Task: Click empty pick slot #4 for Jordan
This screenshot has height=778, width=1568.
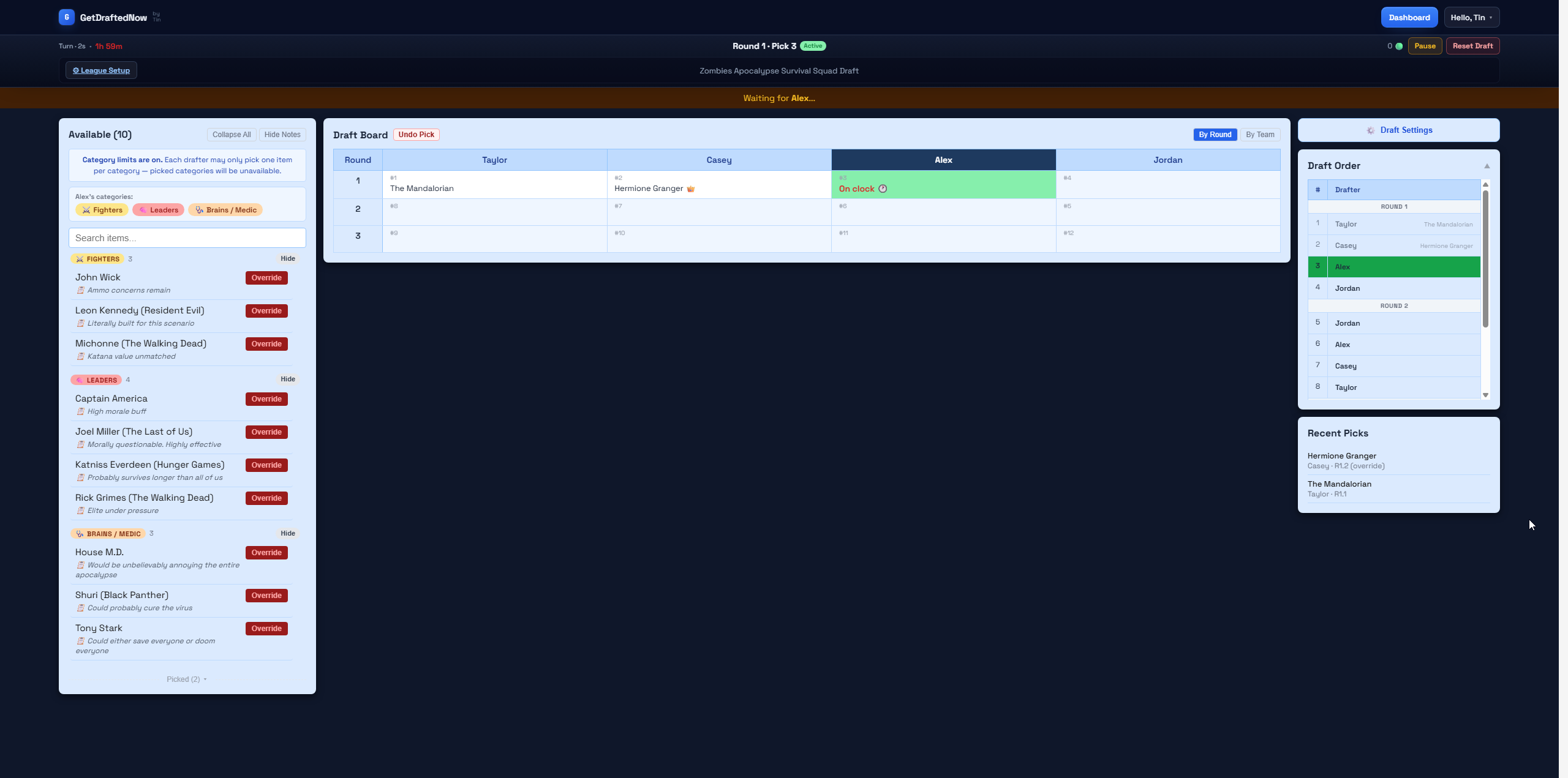Action: pos(1168,184)
